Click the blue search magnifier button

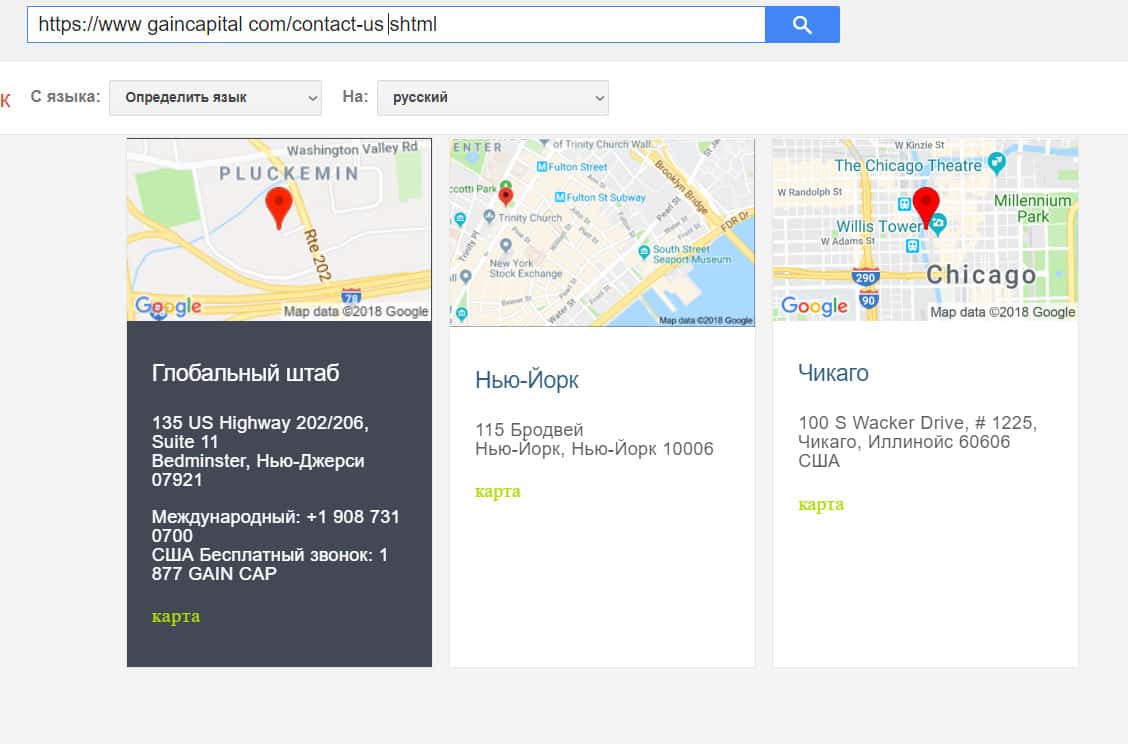point(802,24)
